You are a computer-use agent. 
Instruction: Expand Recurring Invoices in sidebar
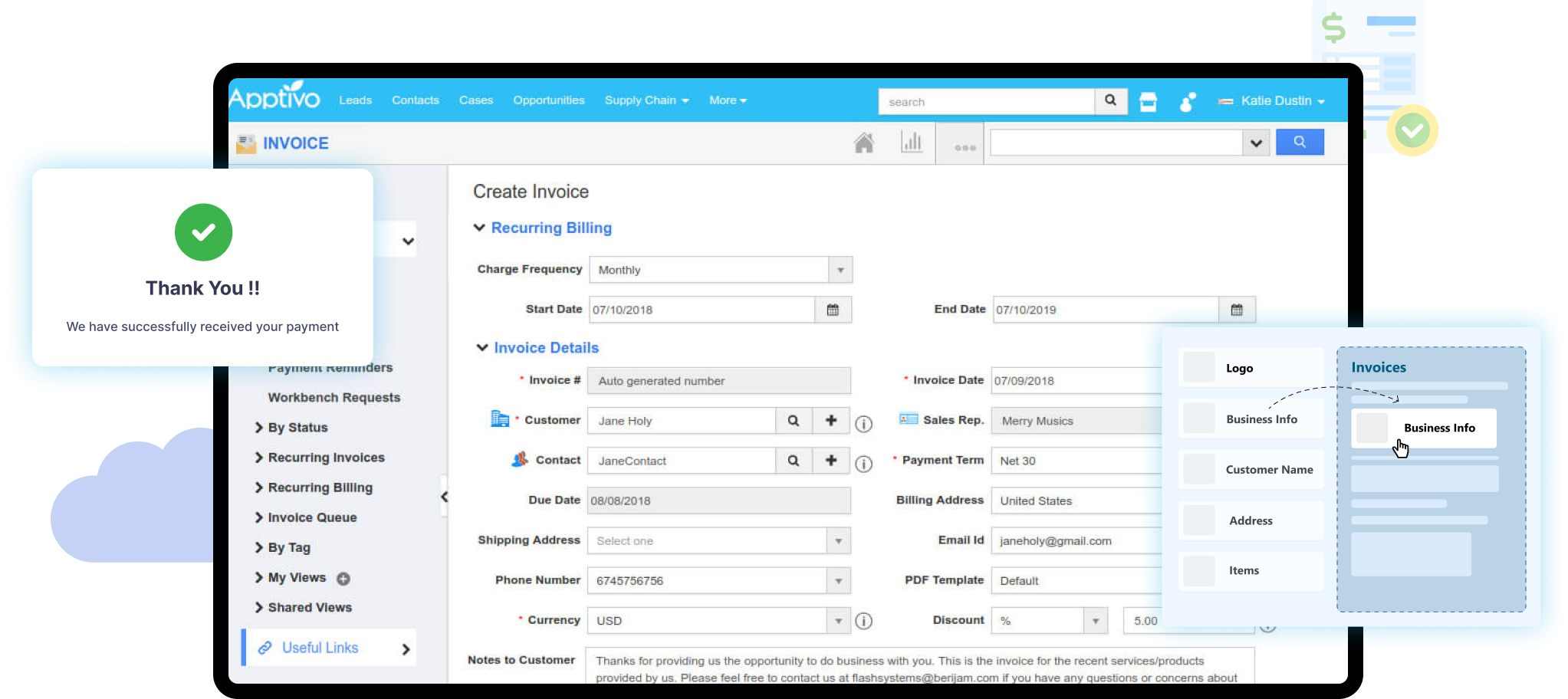259,458
